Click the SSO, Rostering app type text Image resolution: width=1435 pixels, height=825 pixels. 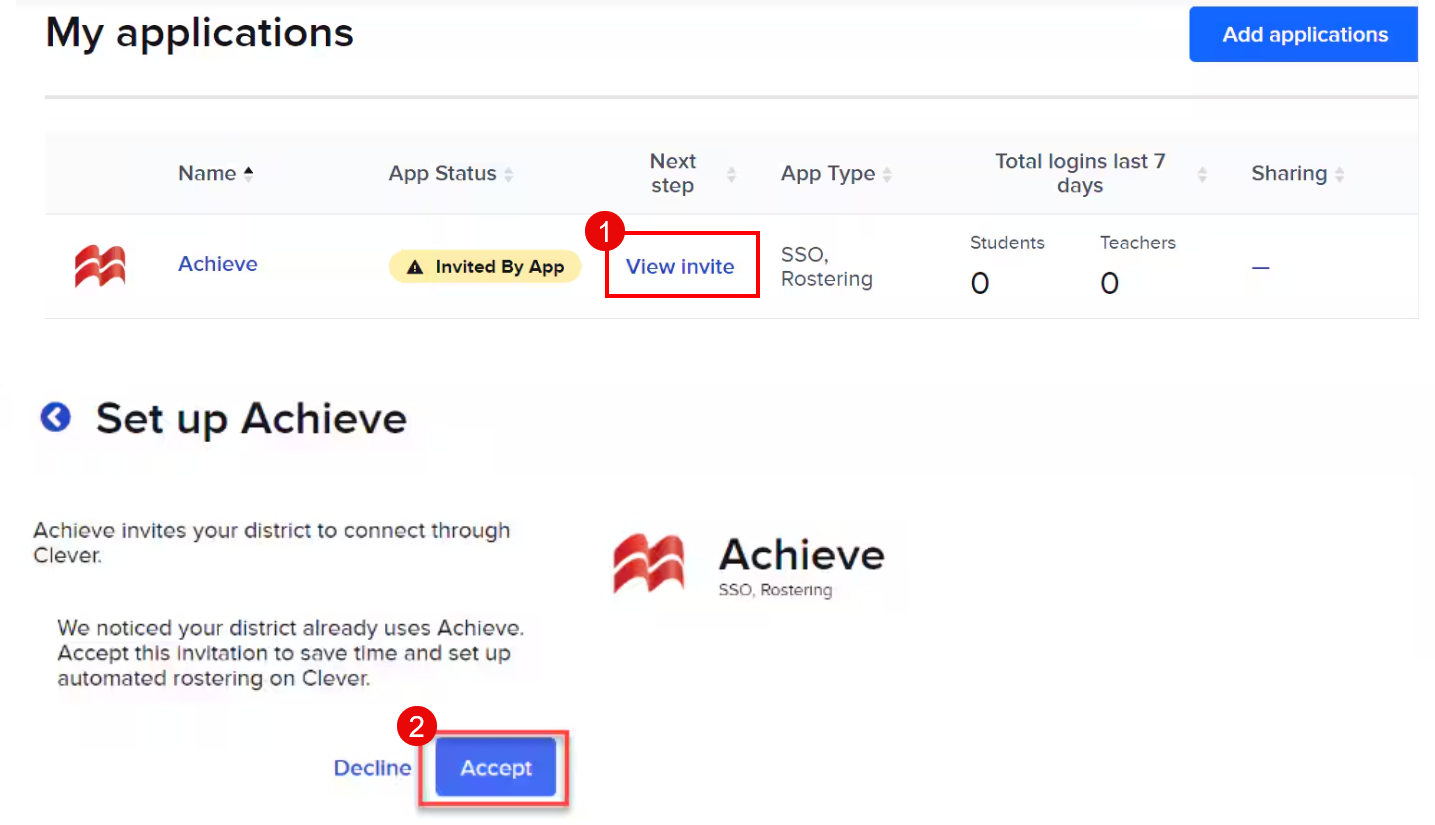[826, 266]
